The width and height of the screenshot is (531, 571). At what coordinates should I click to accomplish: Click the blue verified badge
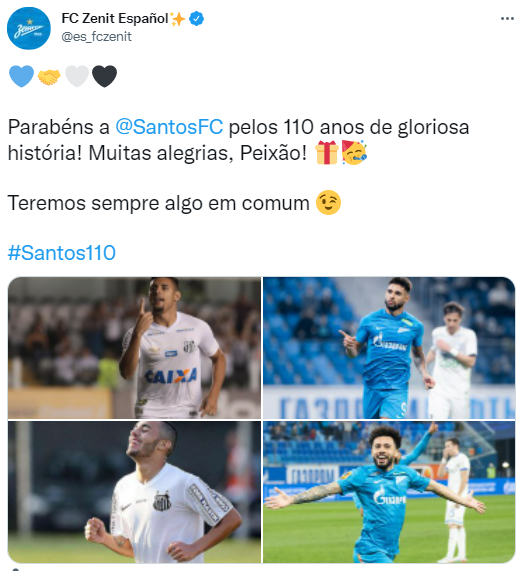(x=197, y=19)
